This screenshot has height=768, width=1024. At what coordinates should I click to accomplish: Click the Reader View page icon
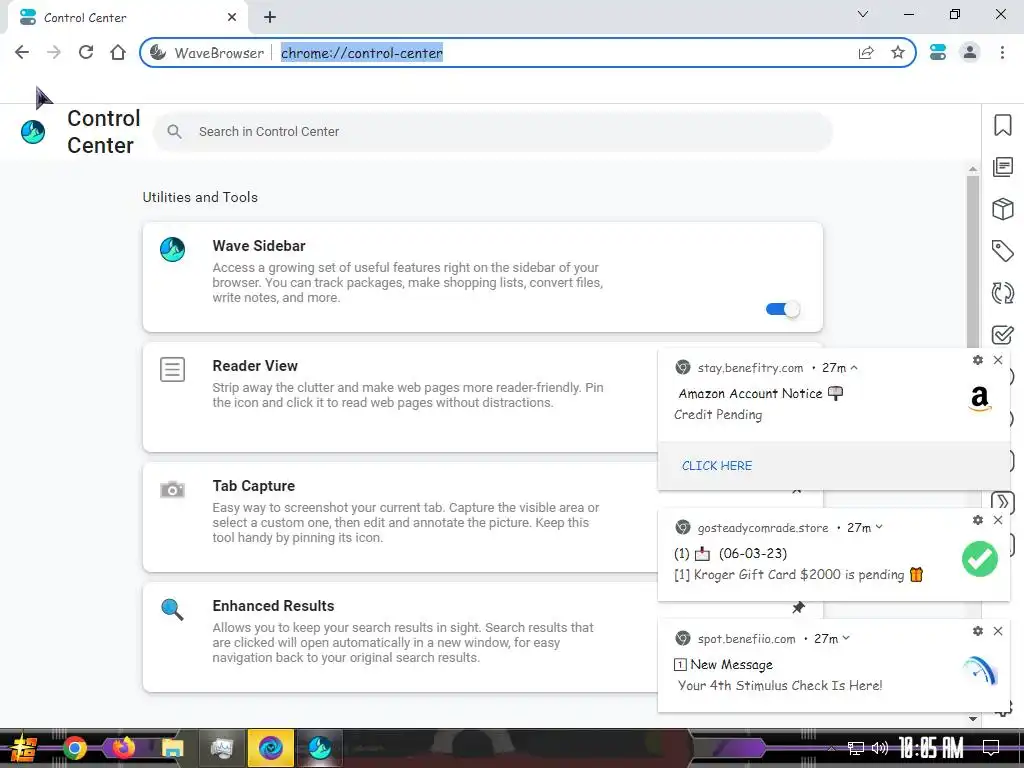tap(172, 370)
